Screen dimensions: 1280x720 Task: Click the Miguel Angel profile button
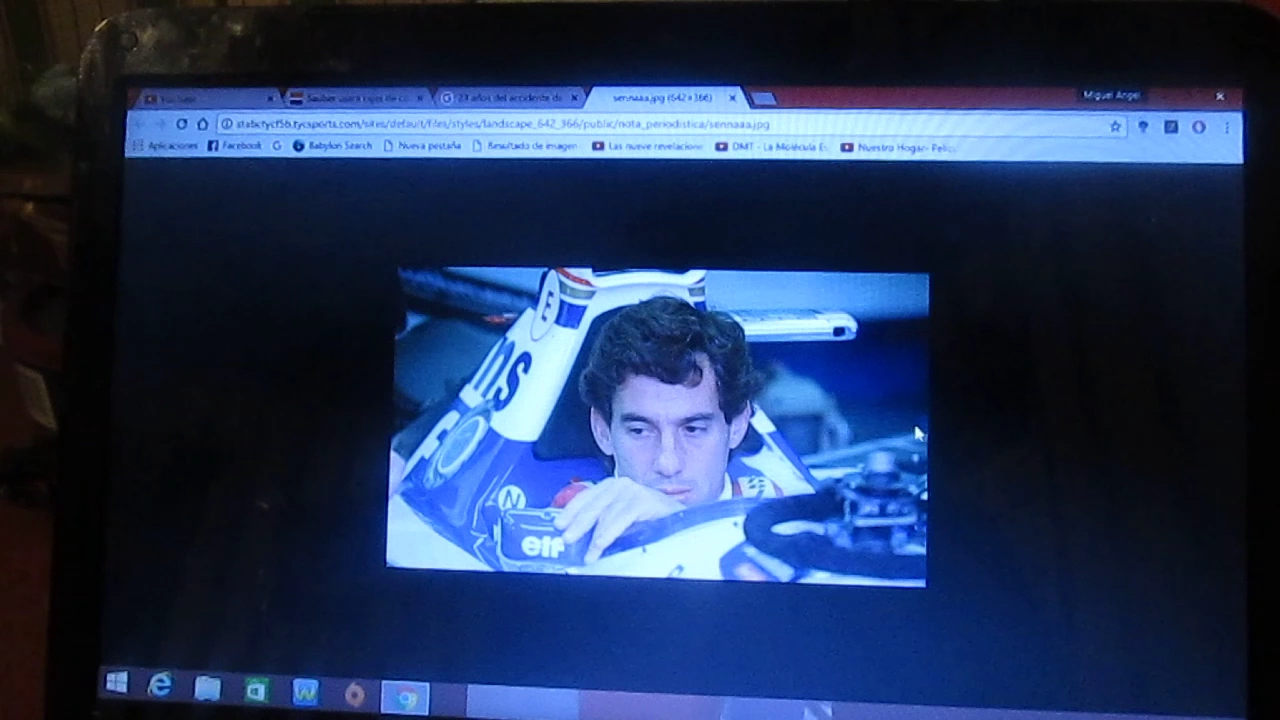[1112, 96]
